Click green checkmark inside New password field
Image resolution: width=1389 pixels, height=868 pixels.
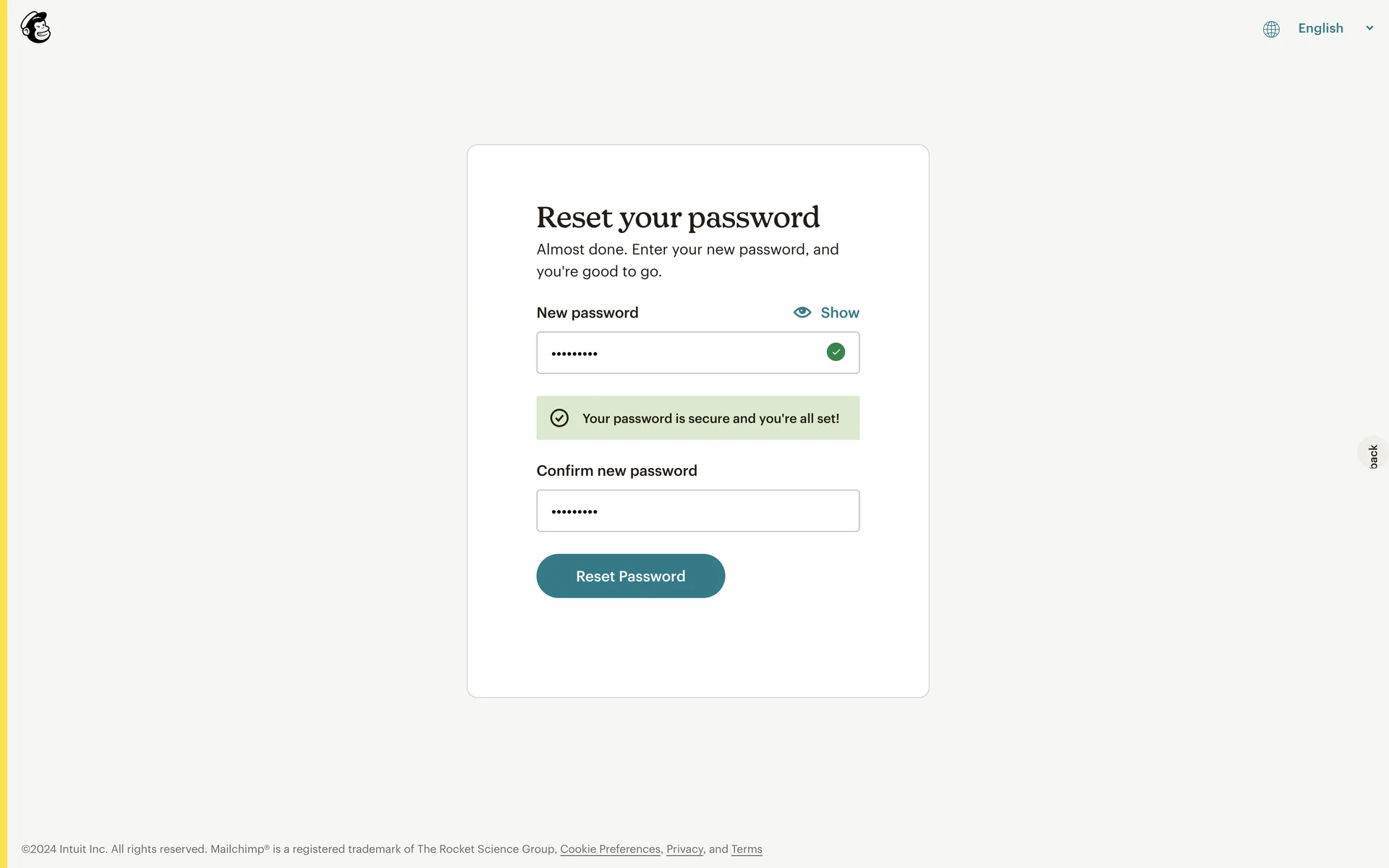[x=836, y=352]
